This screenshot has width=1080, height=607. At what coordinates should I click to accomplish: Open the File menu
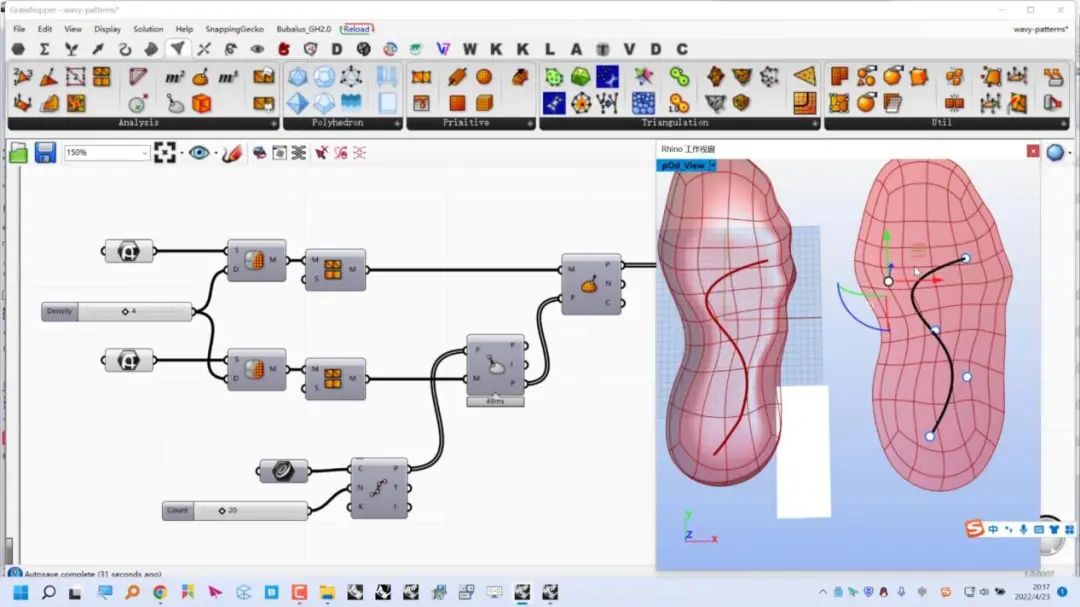pyautogui.click(x=19, y=29)
